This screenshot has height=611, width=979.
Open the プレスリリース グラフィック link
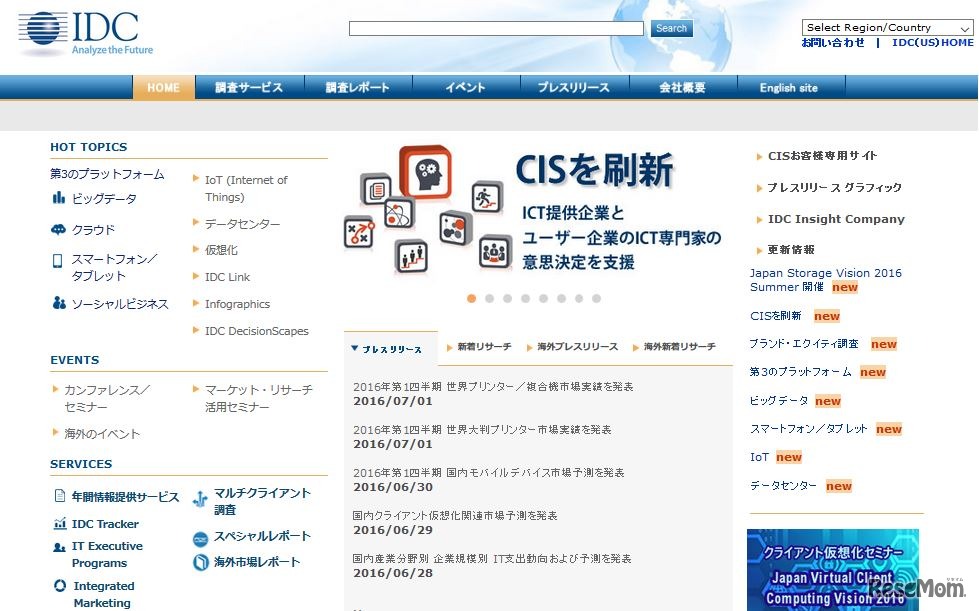835,187
